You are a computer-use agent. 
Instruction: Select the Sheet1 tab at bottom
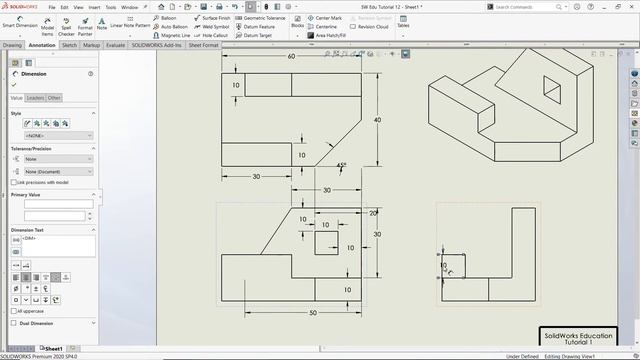51,349
